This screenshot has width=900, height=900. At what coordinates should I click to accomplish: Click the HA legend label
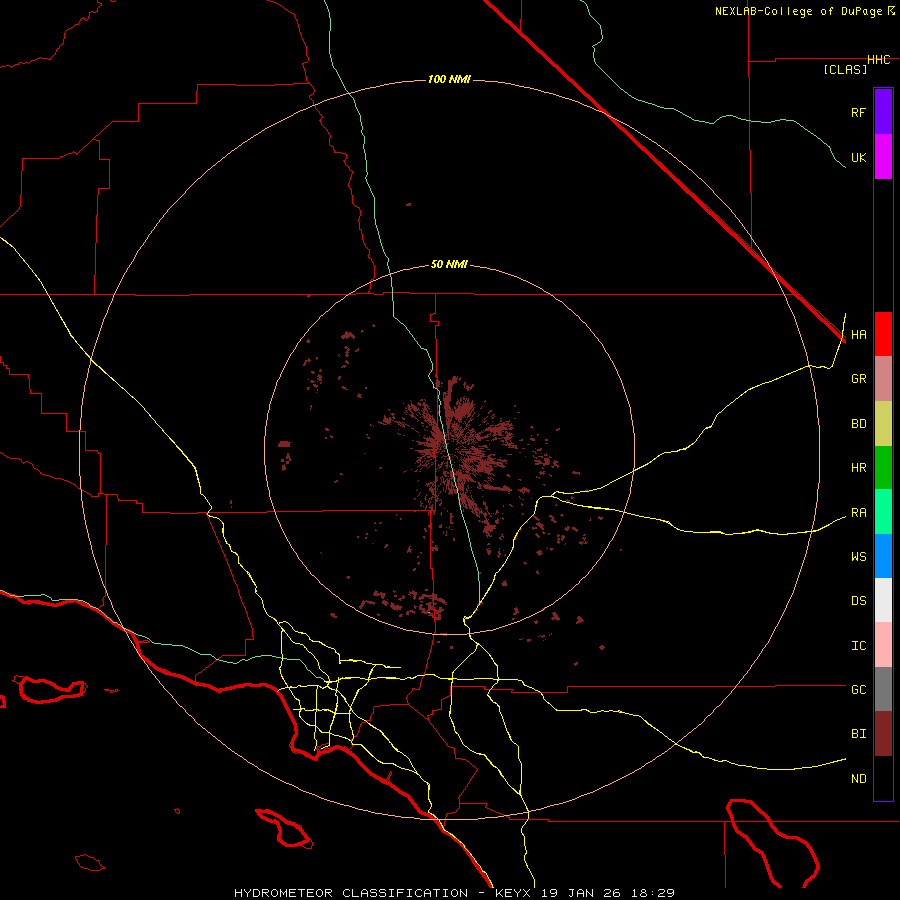pos(858,335)
